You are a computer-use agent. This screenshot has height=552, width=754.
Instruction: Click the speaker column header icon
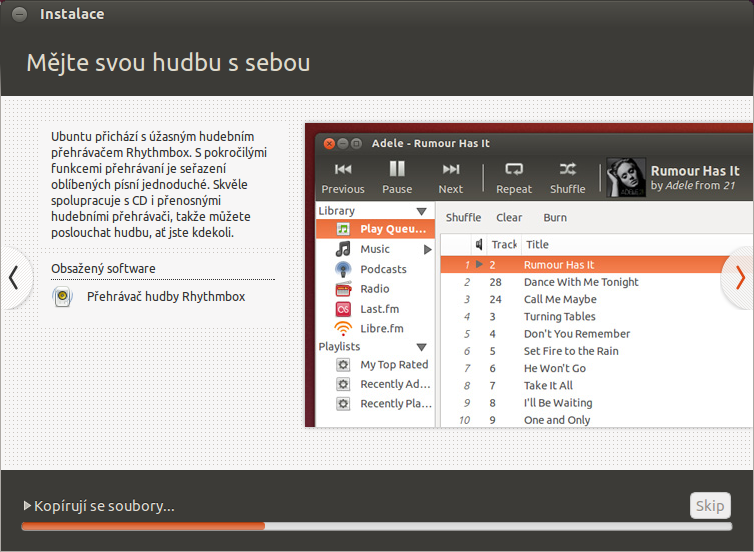pos(479,245)
